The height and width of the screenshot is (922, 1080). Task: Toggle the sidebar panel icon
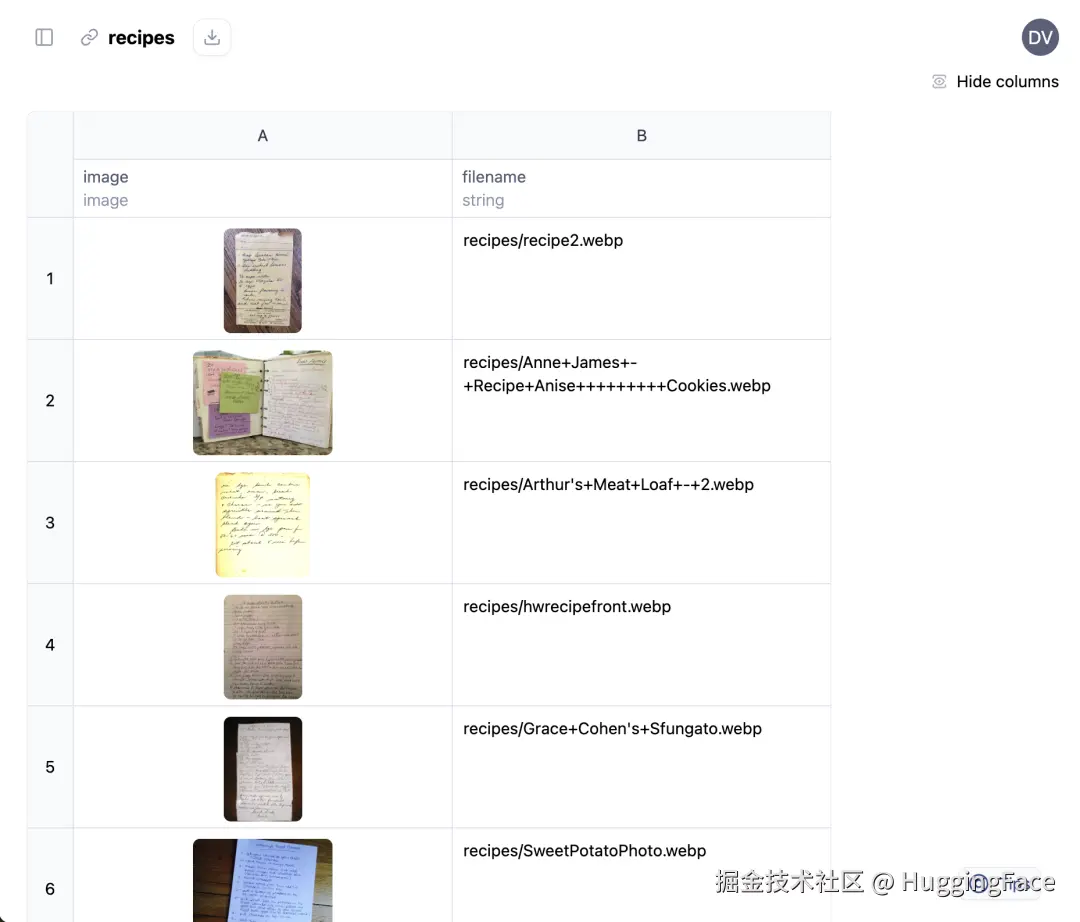44,37
